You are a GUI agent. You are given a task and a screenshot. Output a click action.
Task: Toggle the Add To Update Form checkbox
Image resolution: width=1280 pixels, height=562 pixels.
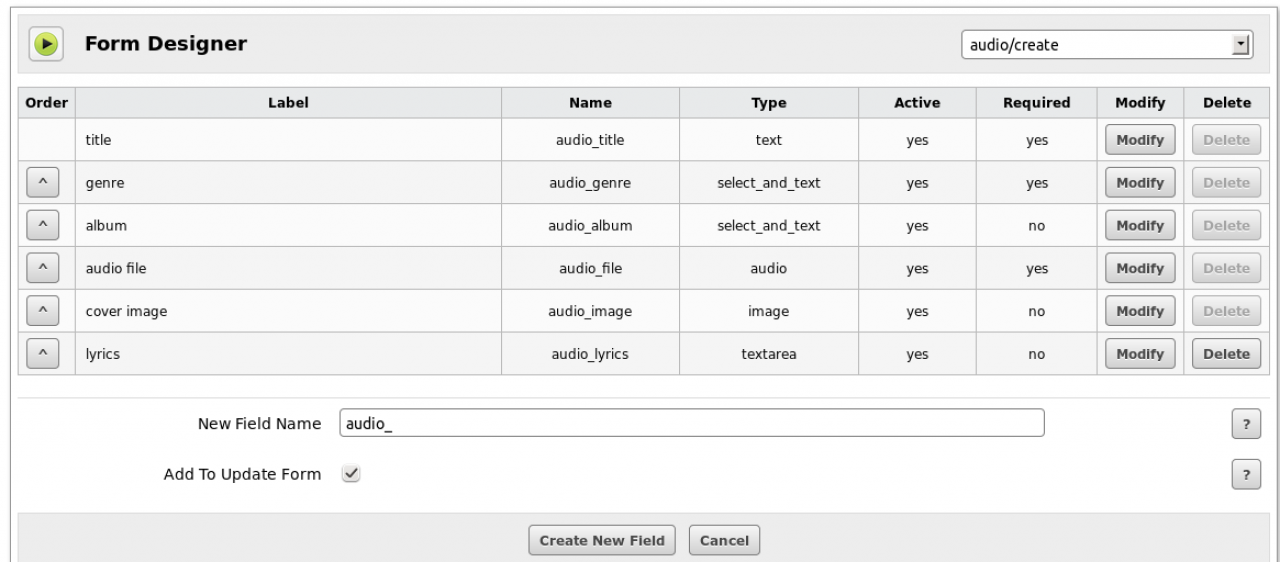[350, 475]
